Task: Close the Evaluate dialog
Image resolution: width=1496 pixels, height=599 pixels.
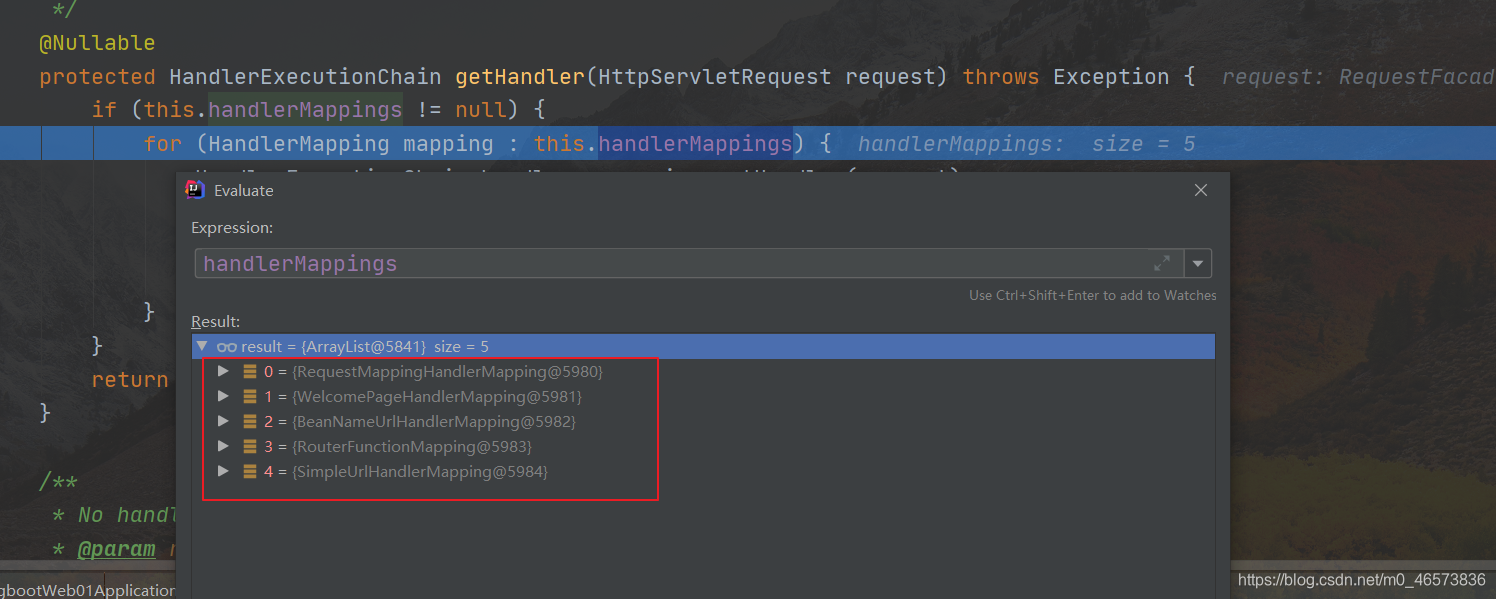Action: point(1201,190)
